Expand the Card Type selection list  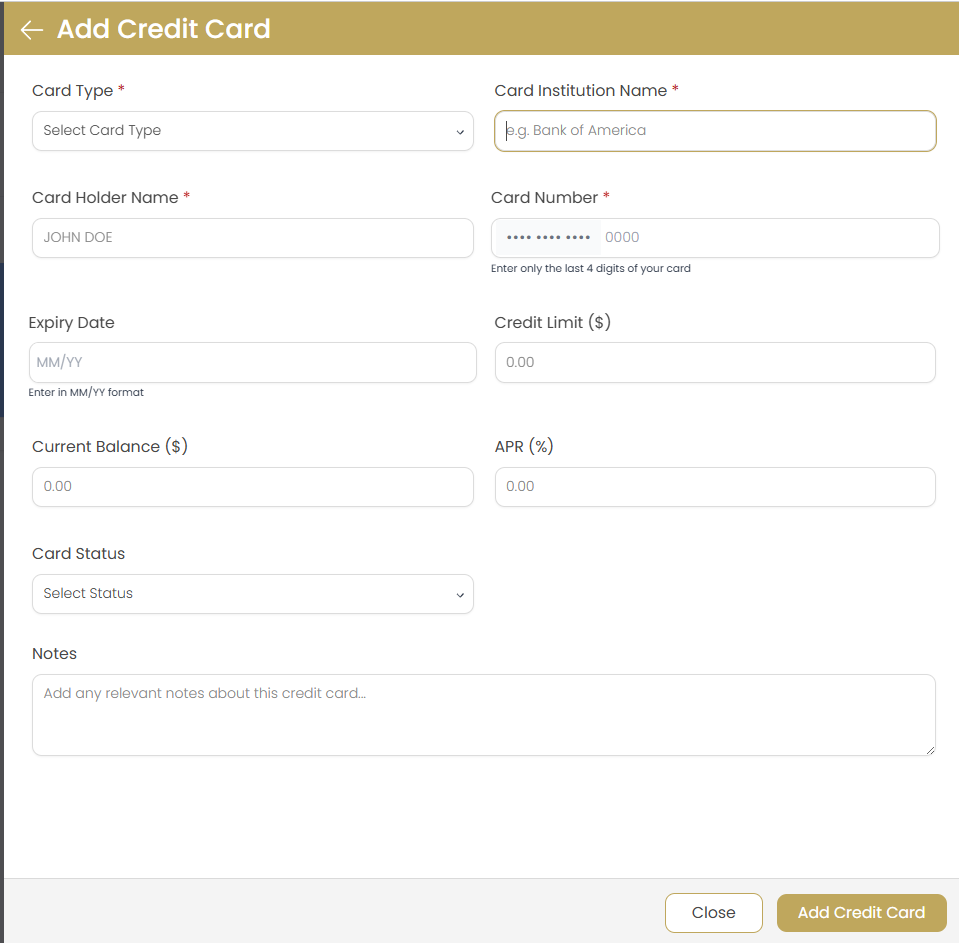pyautogui.click(x=252, y=131)
